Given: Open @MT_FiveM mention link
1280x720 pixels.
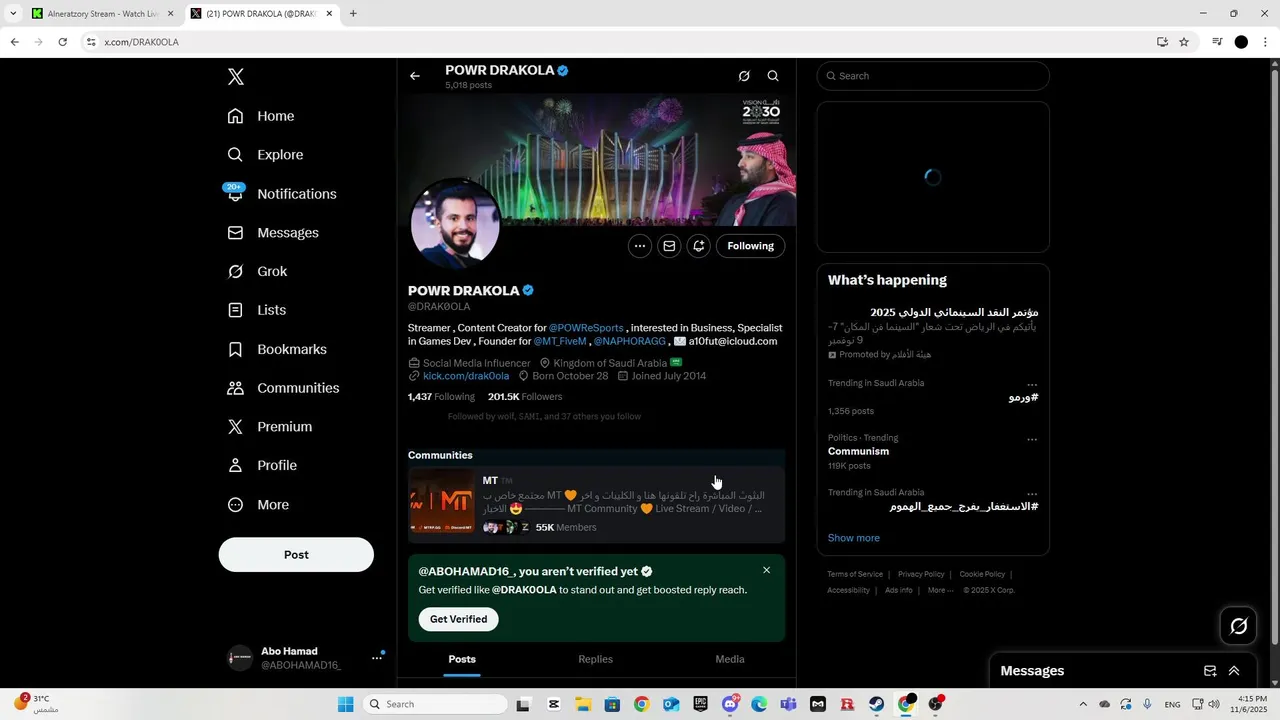Looking at the screenshot, I should (560, 342).
